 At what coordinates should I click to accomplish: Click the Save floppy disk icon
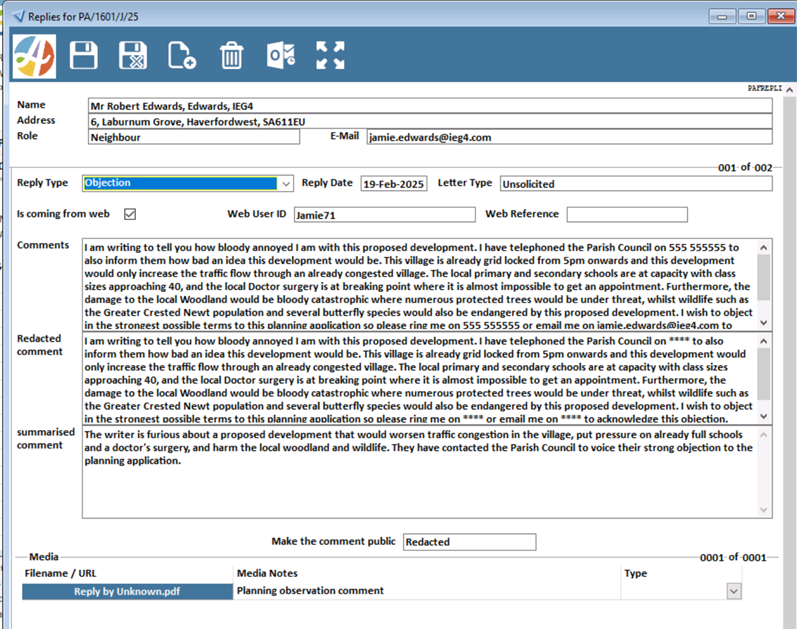[84, 55]
